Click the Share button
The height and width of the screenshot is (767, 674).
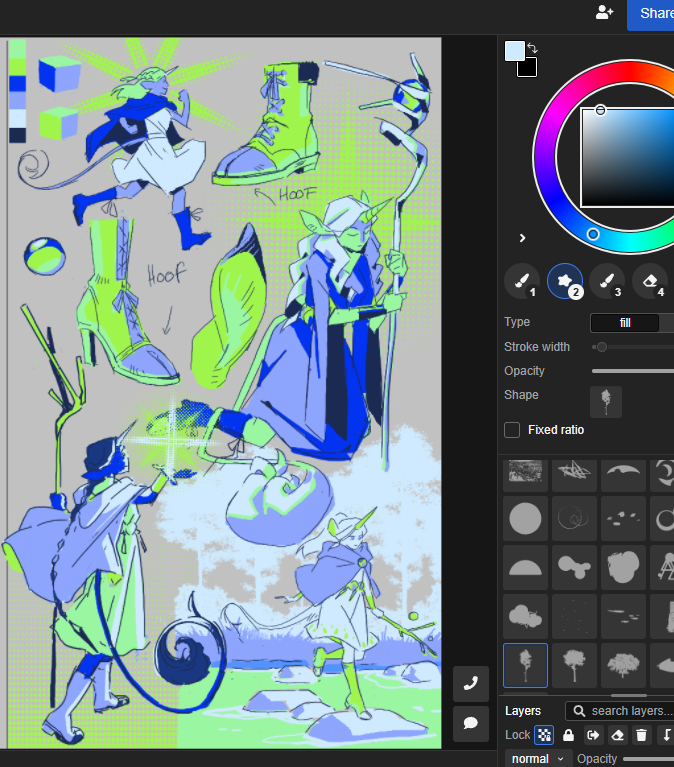[655, 14]
